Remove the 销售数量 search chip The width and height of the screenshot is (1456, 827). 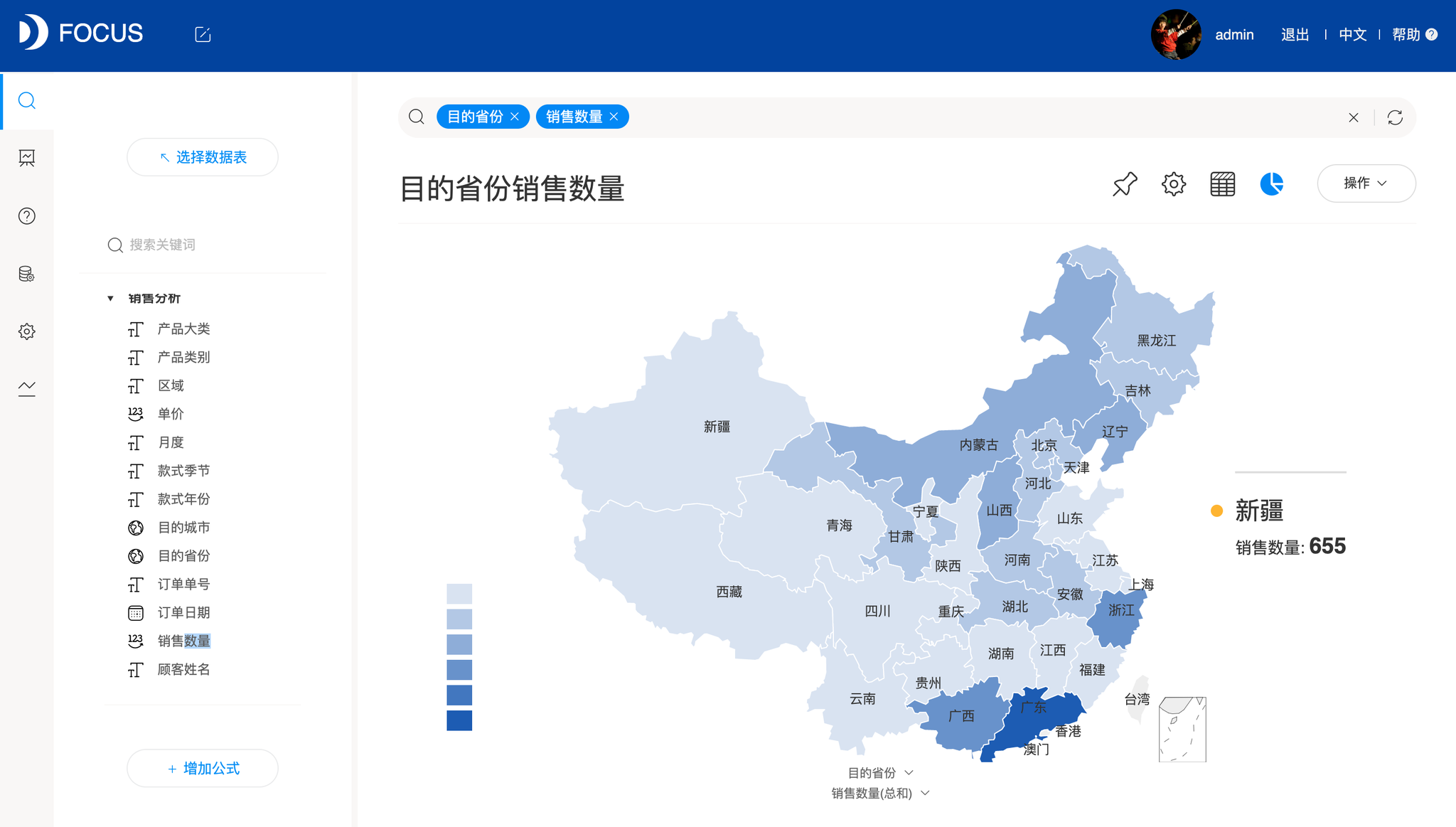[x=615, y=116]
